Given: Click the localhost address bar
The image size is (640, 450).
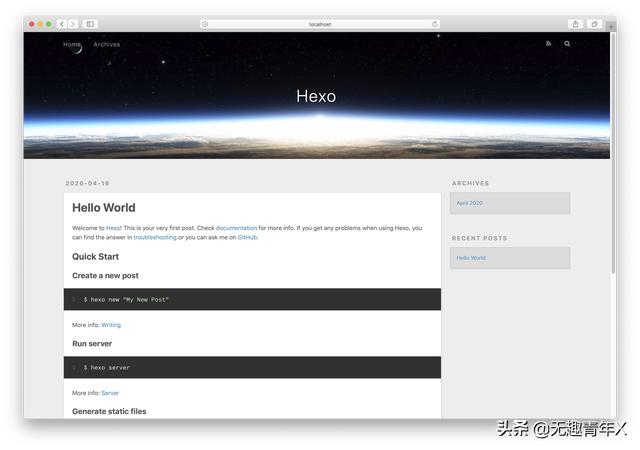Looking at the screenshot, I should coord(320,24).
